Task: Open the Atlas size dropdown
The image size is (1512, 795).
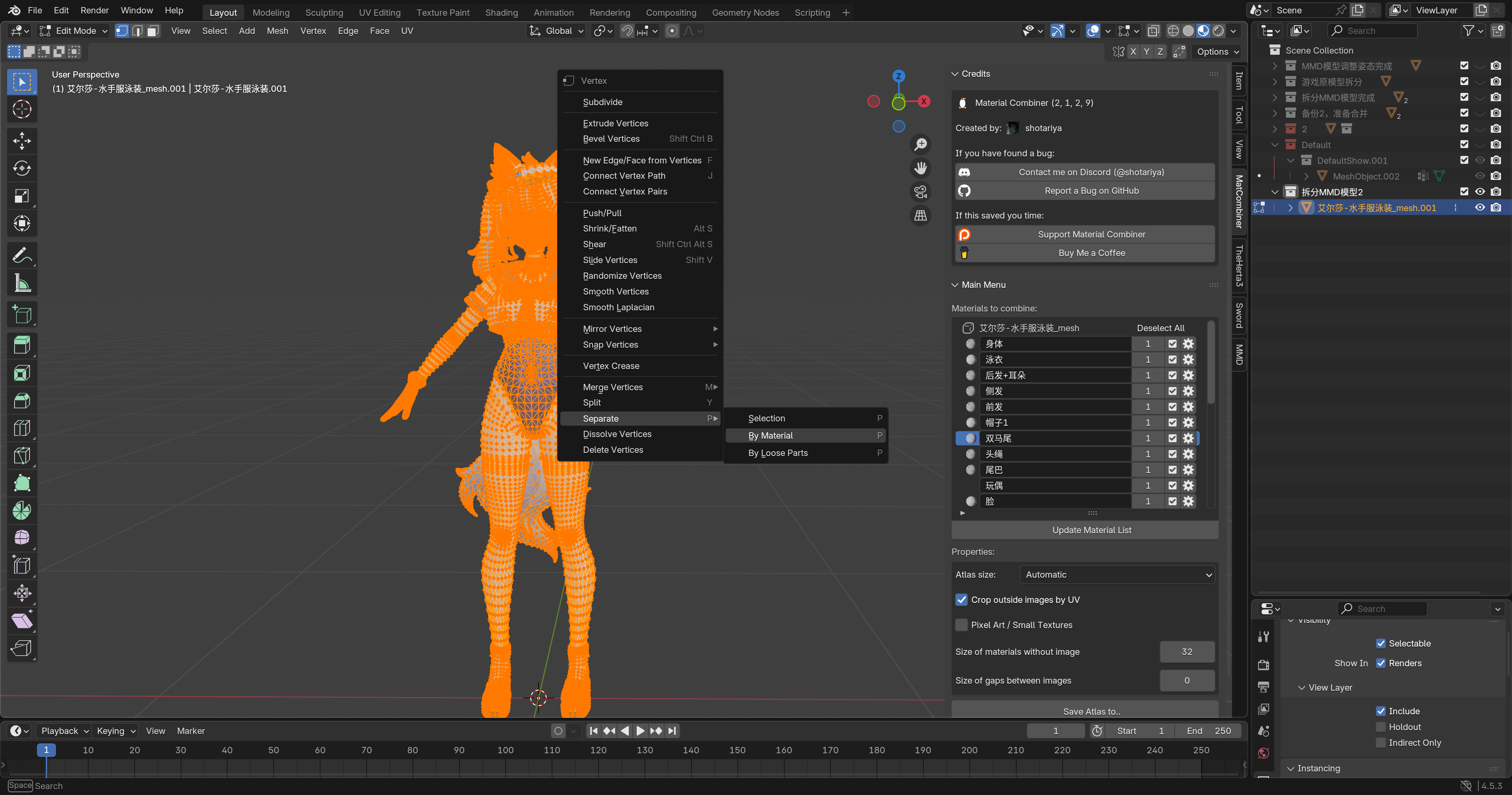Action: coord(1117,575)
